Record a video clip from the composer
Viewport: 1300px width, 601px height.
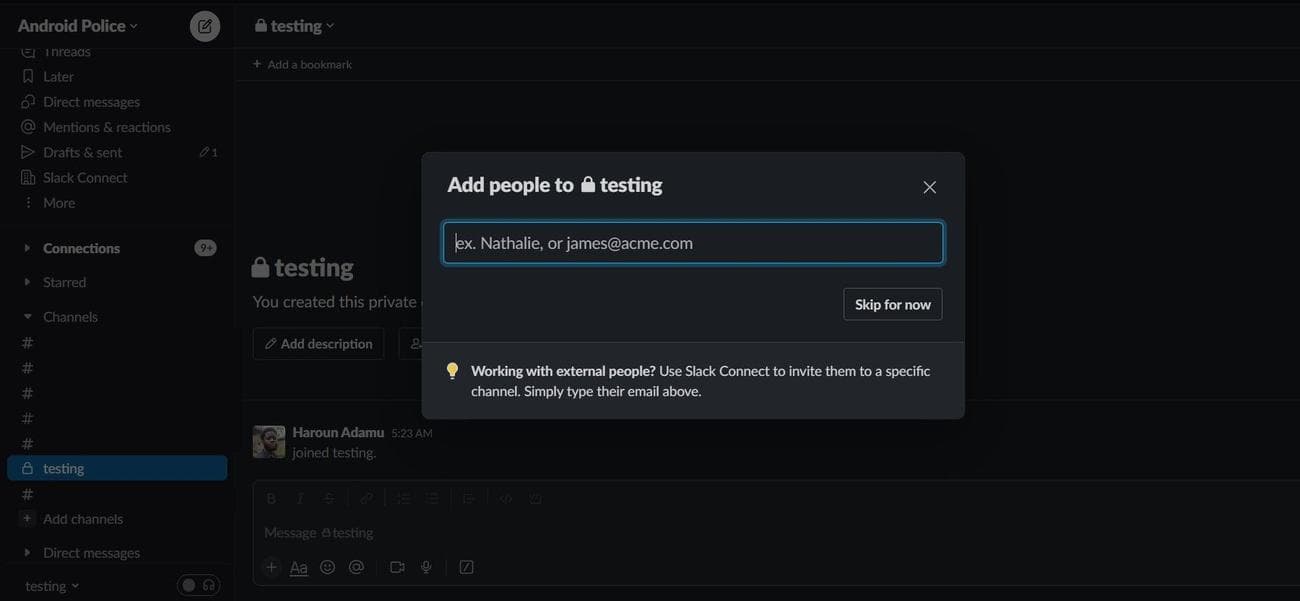click(x=395, y=566)
